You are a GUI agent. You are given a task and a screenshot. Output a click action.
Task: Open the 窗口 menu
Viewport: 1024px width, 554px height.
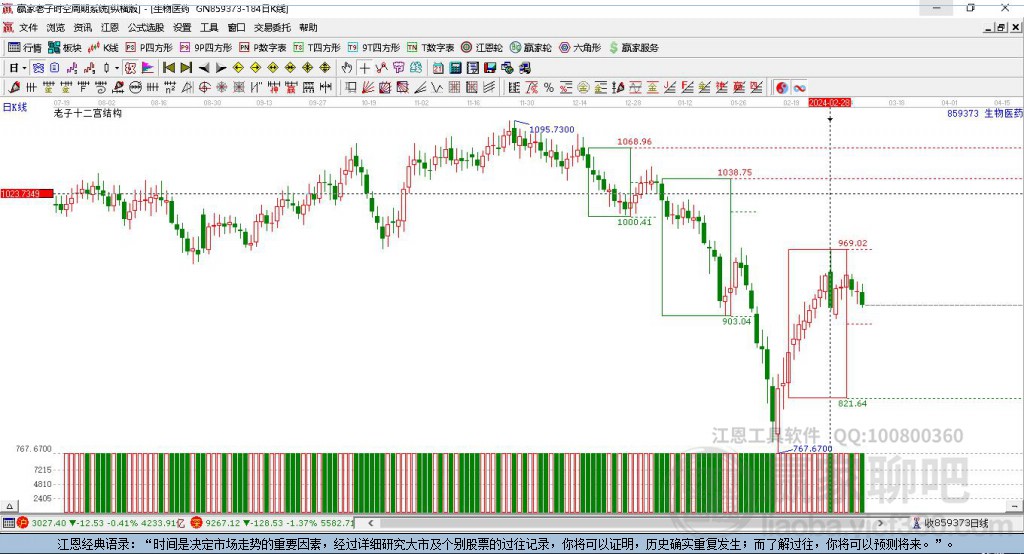pos(236,27)
